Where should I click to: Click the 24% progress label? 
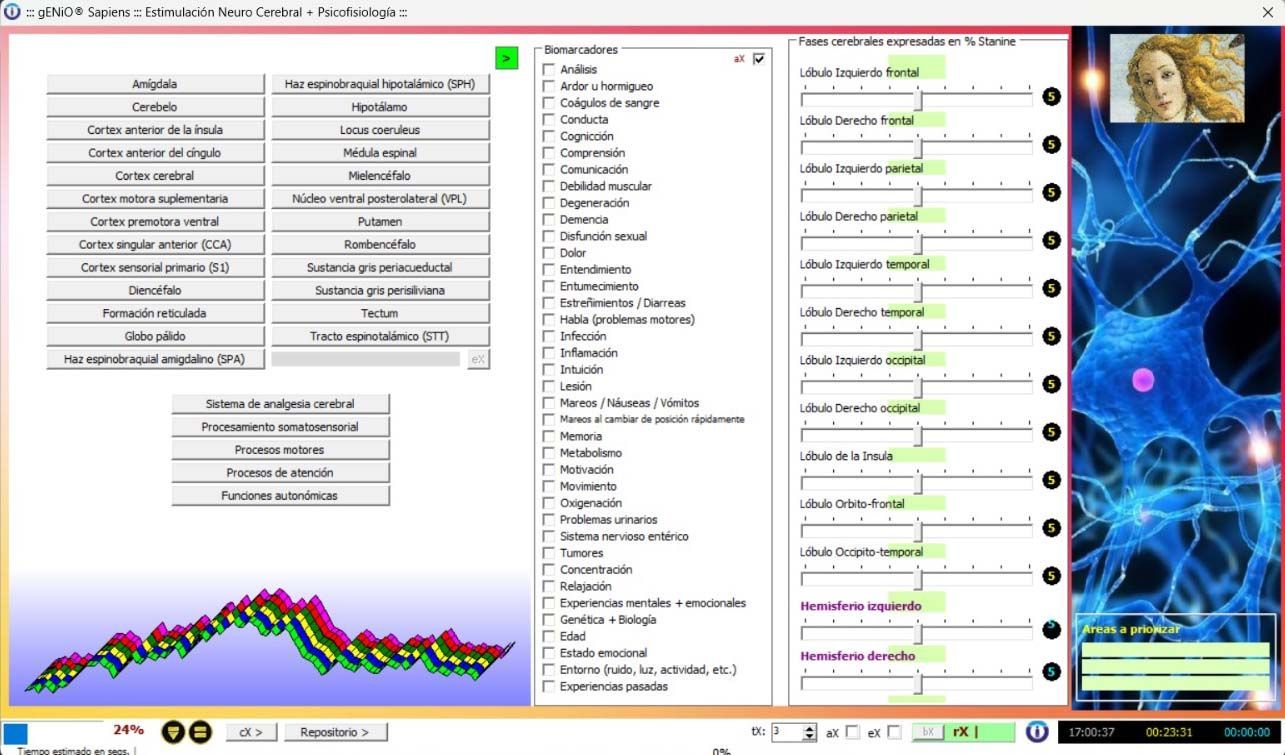[128, 730]
